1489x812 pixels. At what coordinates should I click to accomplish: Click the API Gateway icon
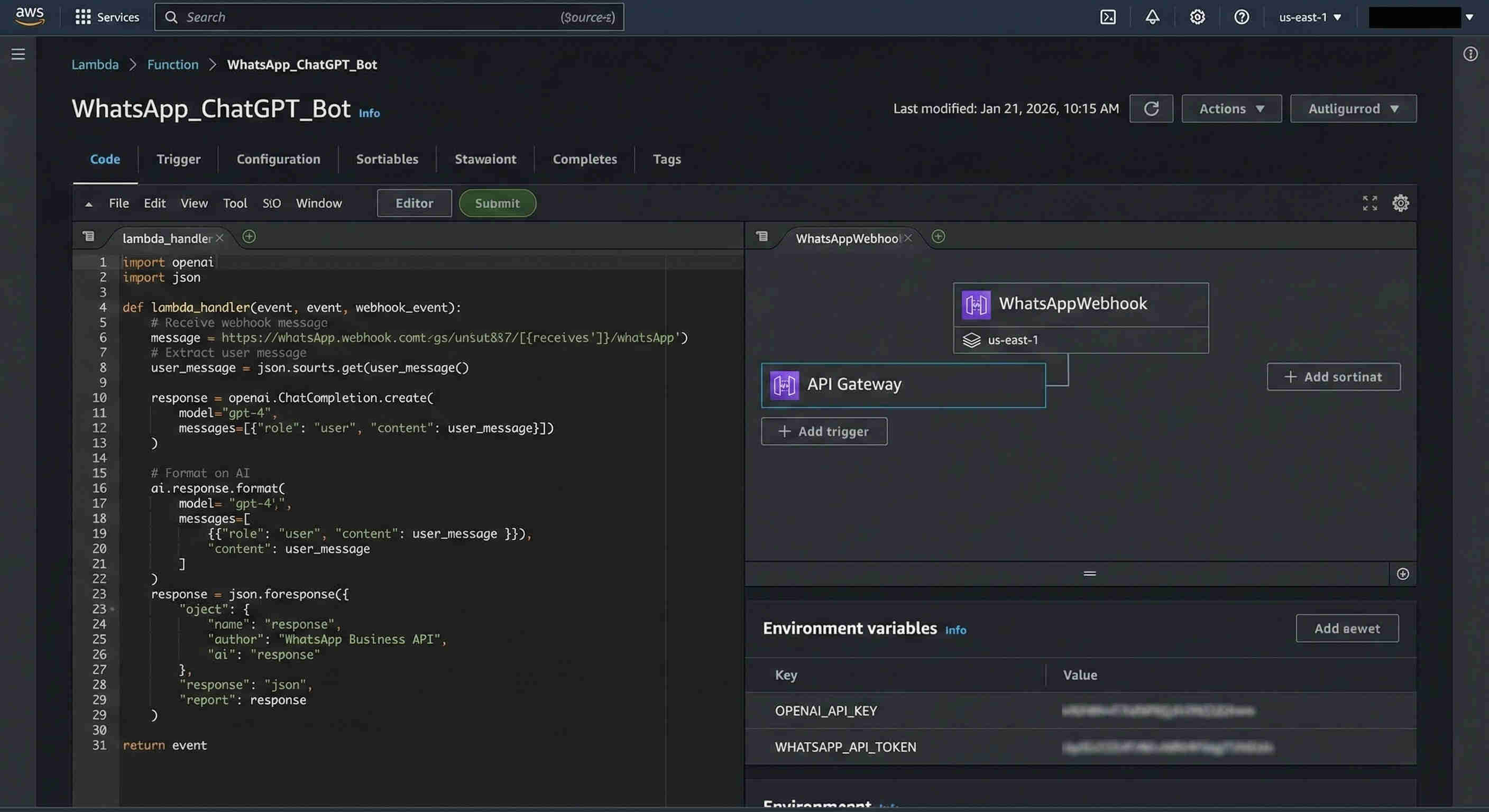[x=784, y=385]
